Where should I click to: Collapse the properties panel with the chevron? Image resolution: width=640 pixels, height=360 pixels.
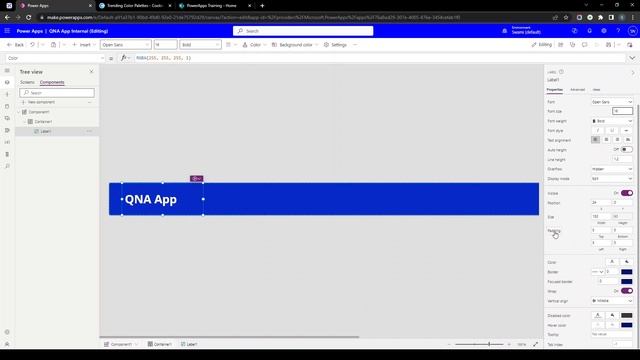[633, 73]
